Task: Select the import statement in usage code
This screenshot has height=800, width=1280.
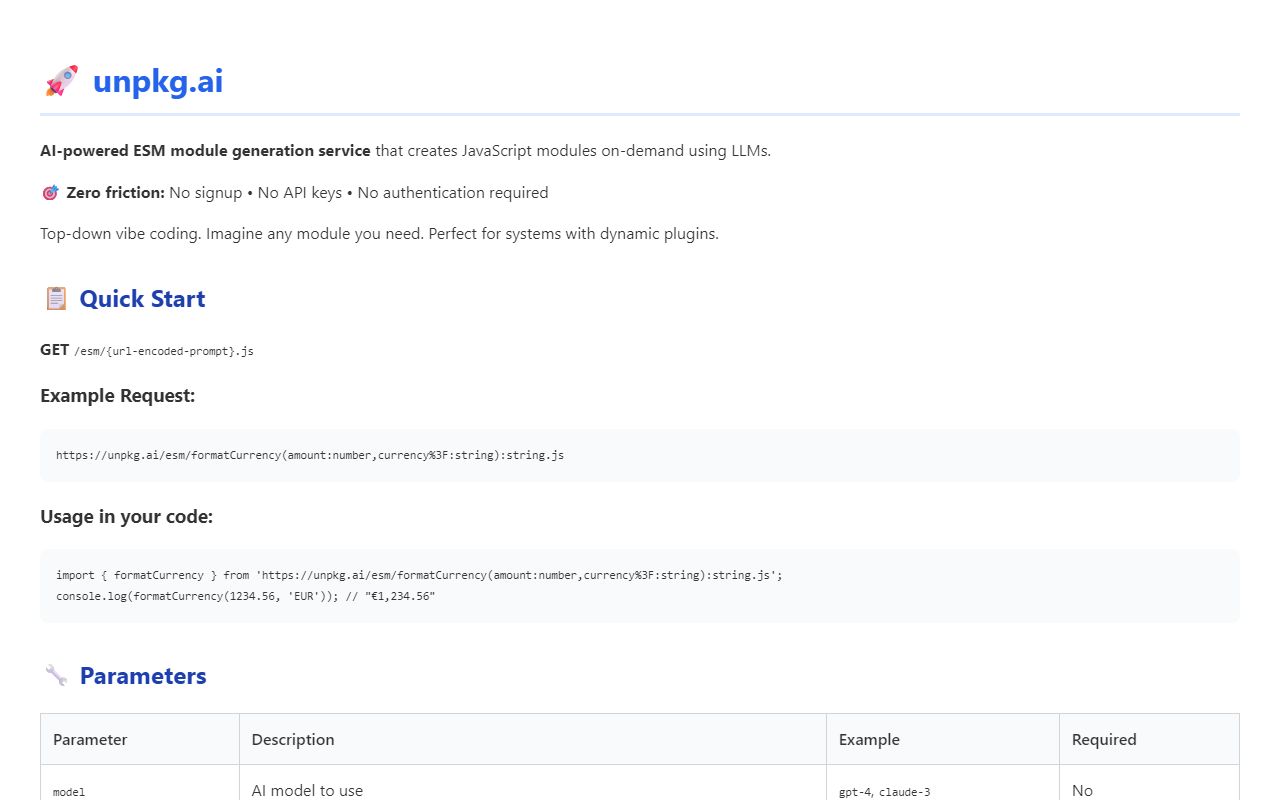Action: click(418, 575)
